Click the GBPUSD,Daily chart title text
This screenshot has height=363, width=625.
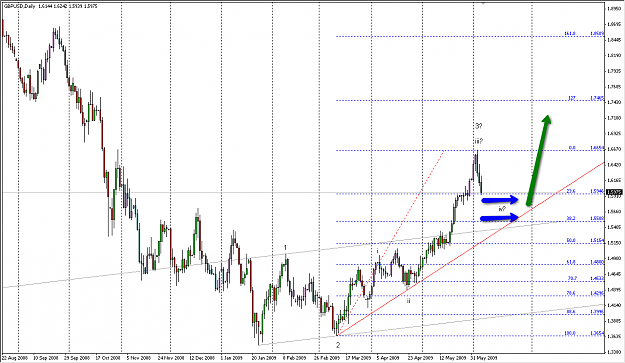(20, 6)
